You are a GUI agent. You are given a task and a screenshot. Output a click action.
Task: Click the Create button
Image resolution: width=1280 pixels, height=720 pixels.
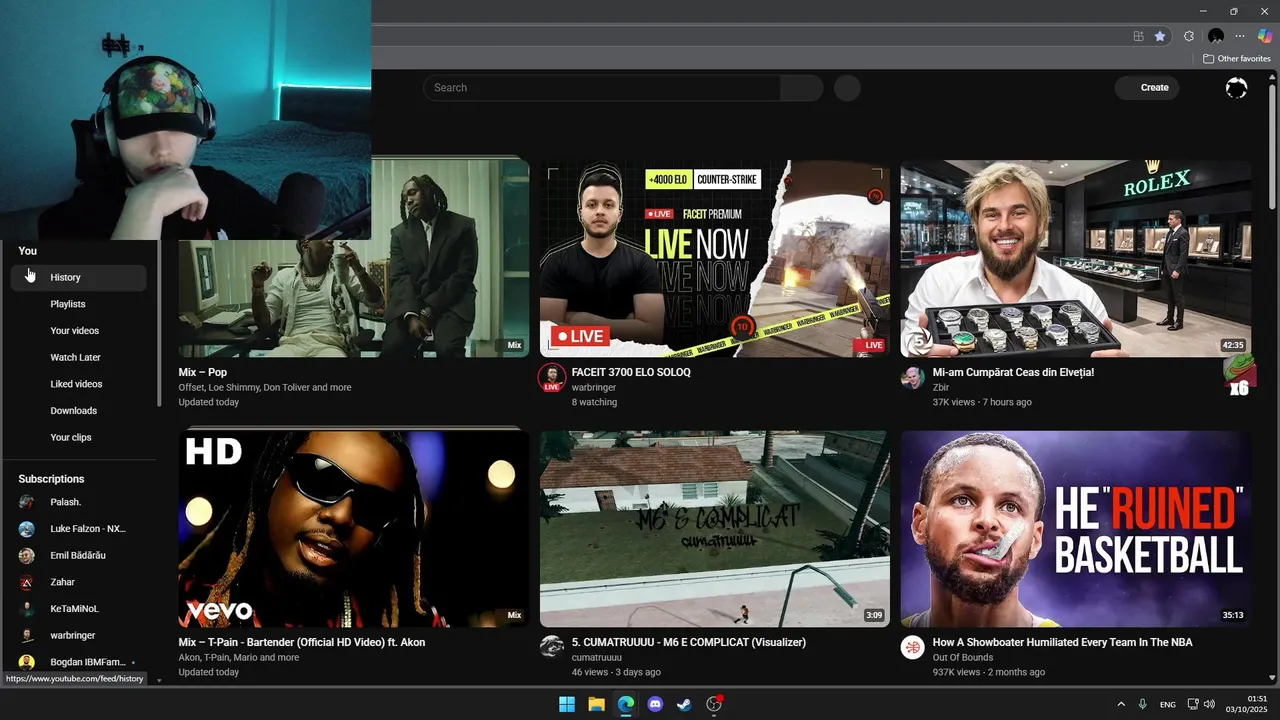(1146, 88)
